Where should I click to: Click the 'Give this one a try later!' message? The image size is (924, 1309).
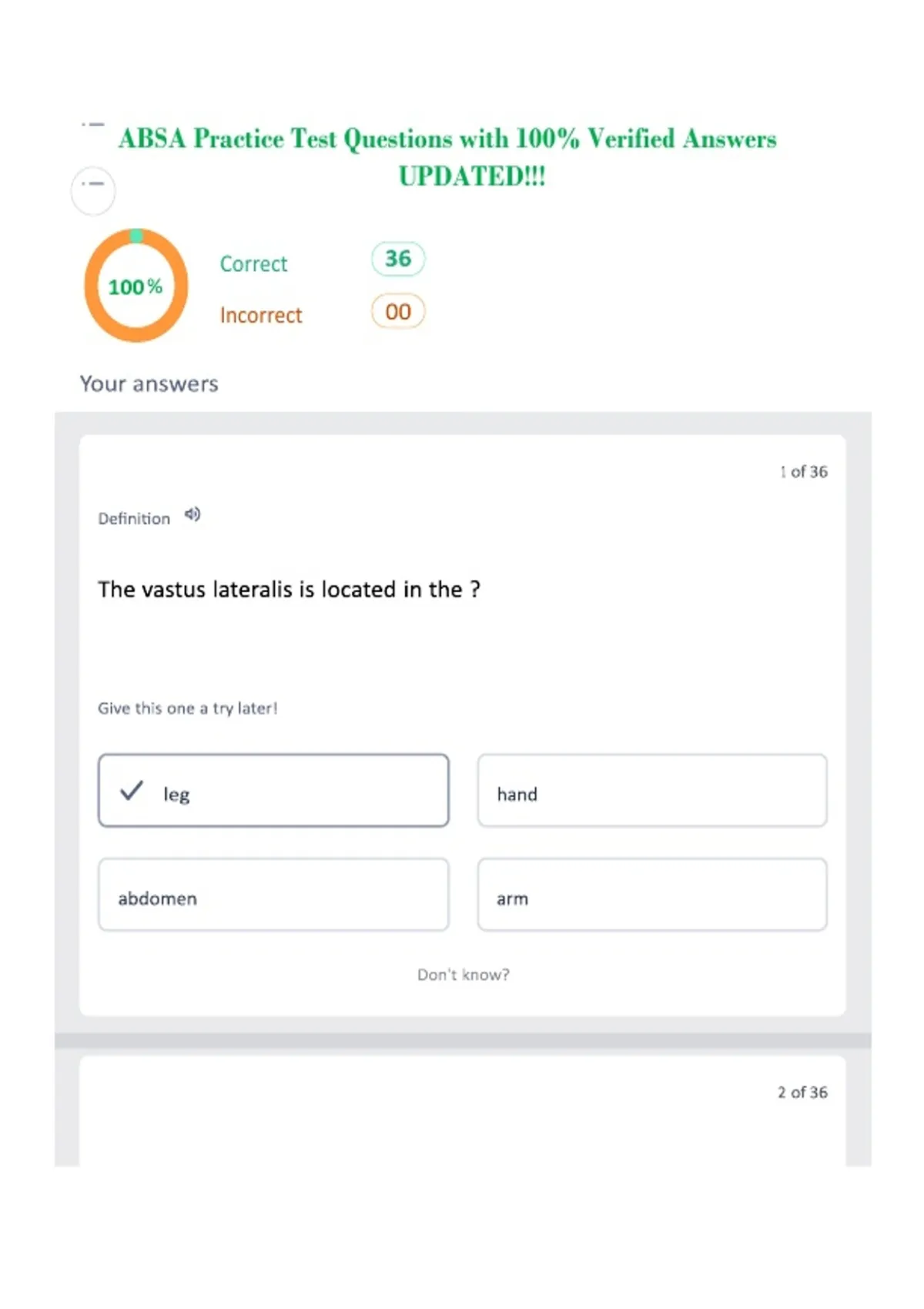pos(187,708)
